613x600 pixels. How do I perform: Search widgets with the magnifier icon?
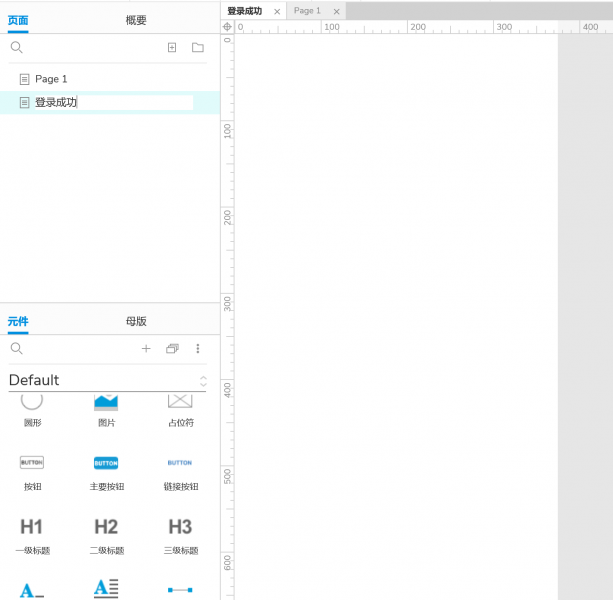[x=16, y=348]
